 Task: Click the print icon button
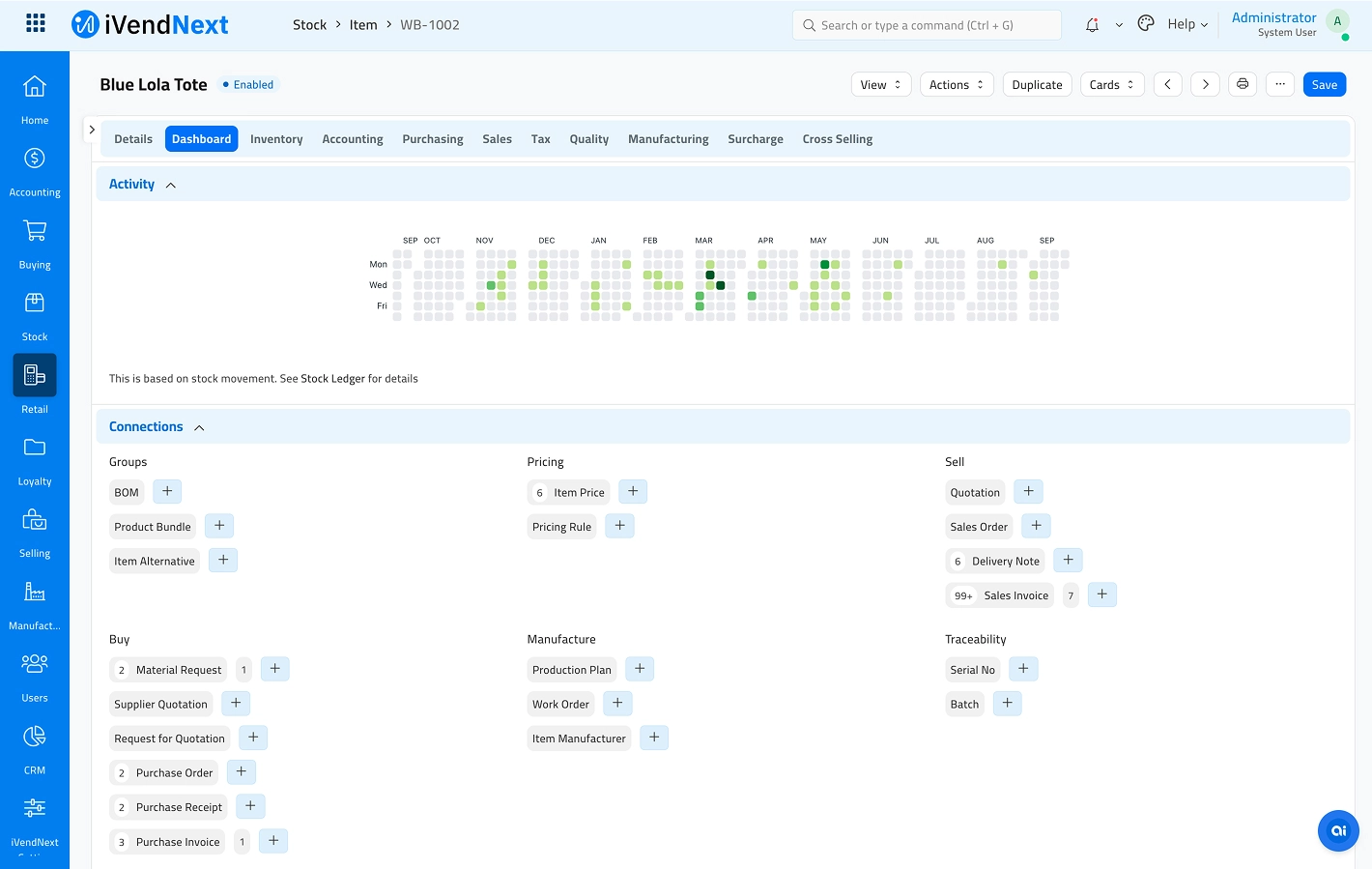point(1243,85)
